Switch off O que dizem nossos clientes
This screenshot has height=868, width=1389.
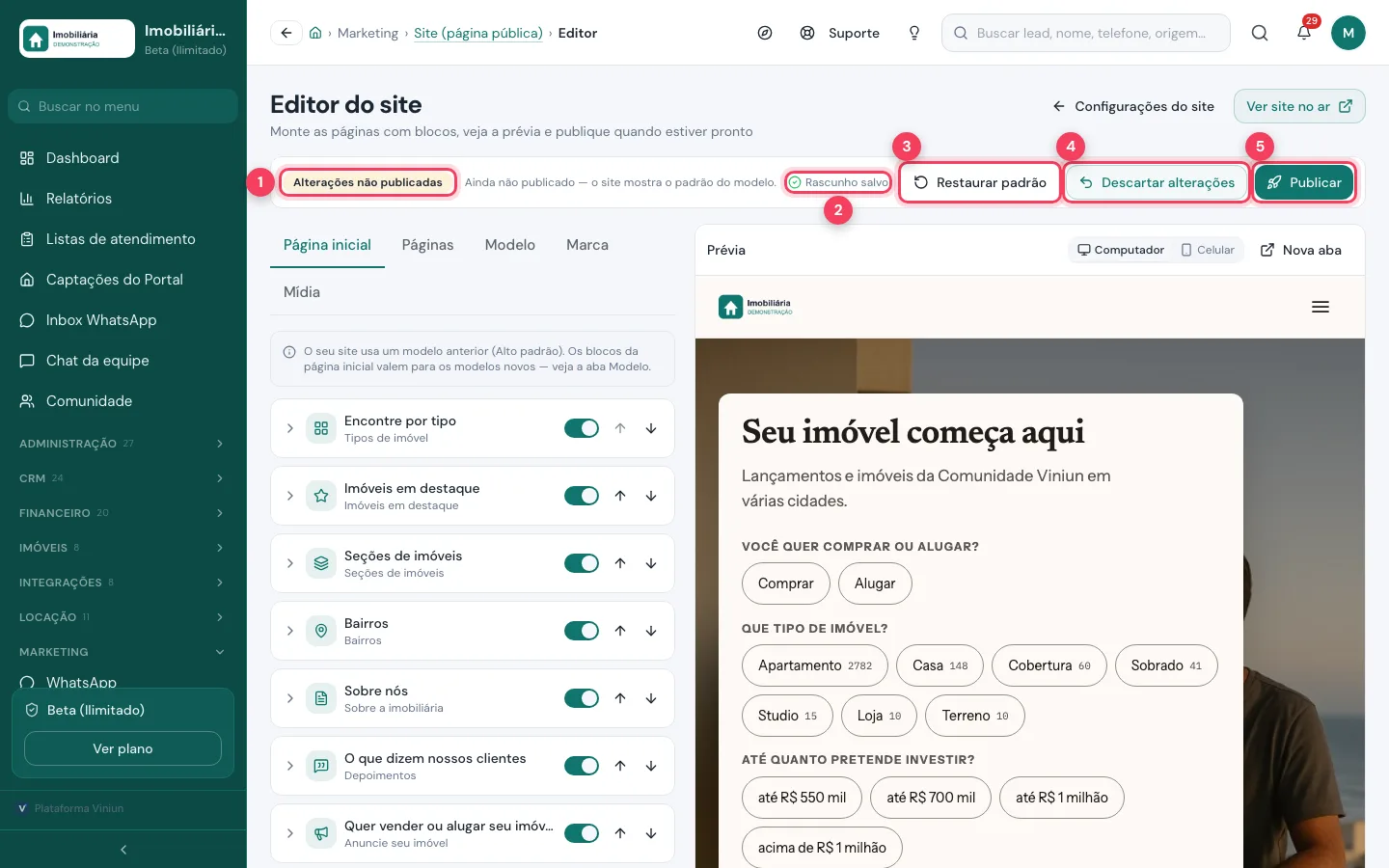pyautogui.click(x=582, y=766)
